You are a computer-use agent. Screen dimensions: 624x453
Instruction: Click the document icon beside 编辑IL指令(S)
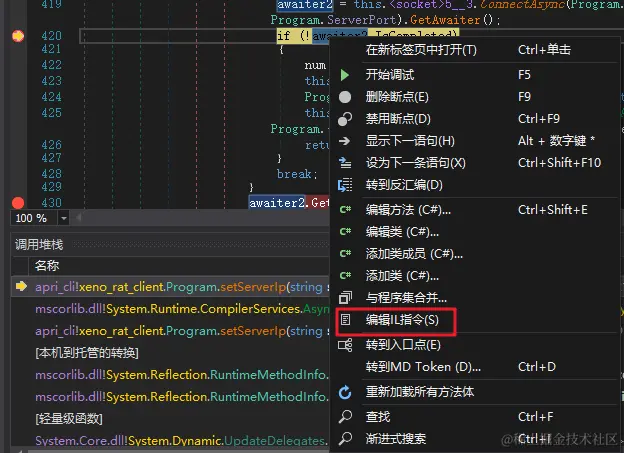[345, 319]
